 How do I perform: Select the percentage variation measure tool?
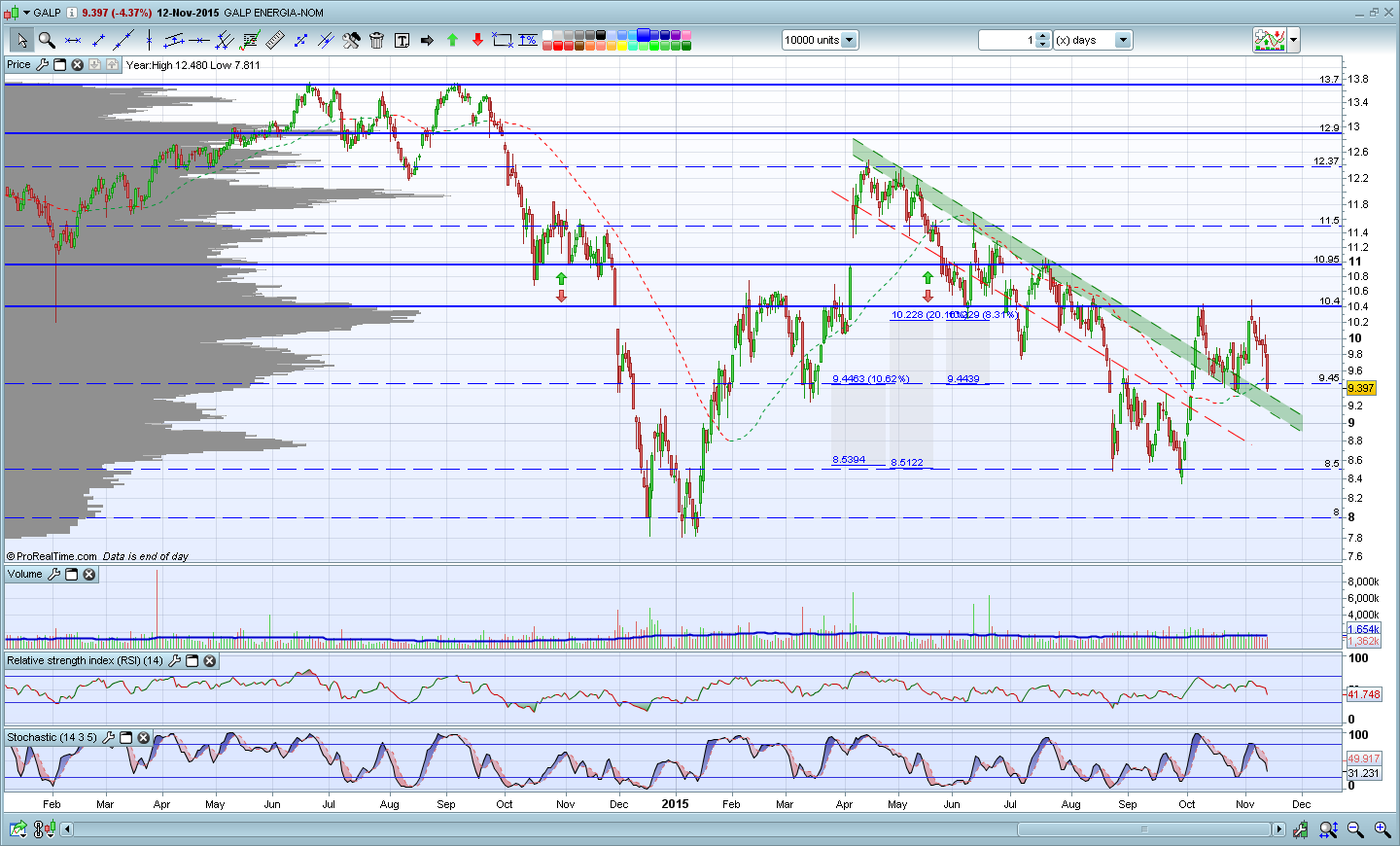[x=528, y=40]
